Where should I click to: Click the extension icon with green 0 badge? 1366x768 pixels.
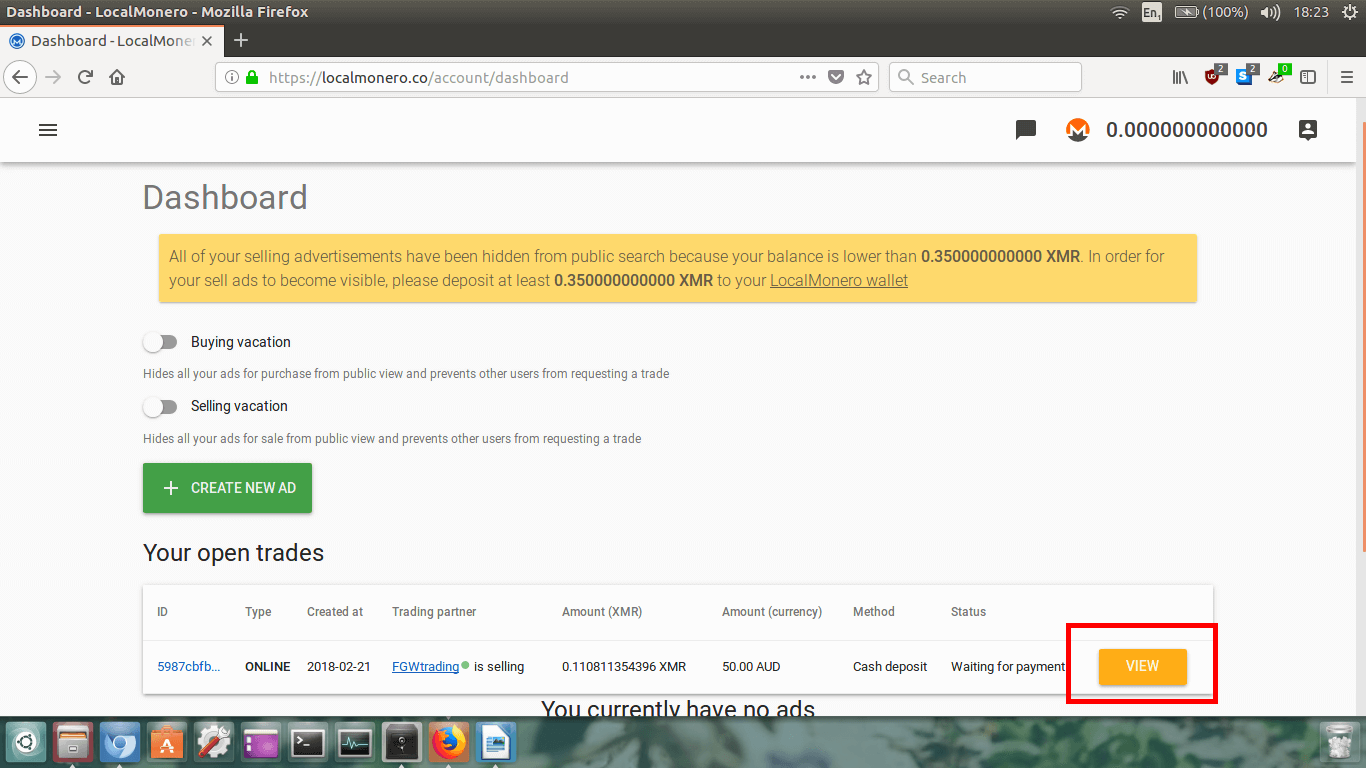coord(1278,76)
